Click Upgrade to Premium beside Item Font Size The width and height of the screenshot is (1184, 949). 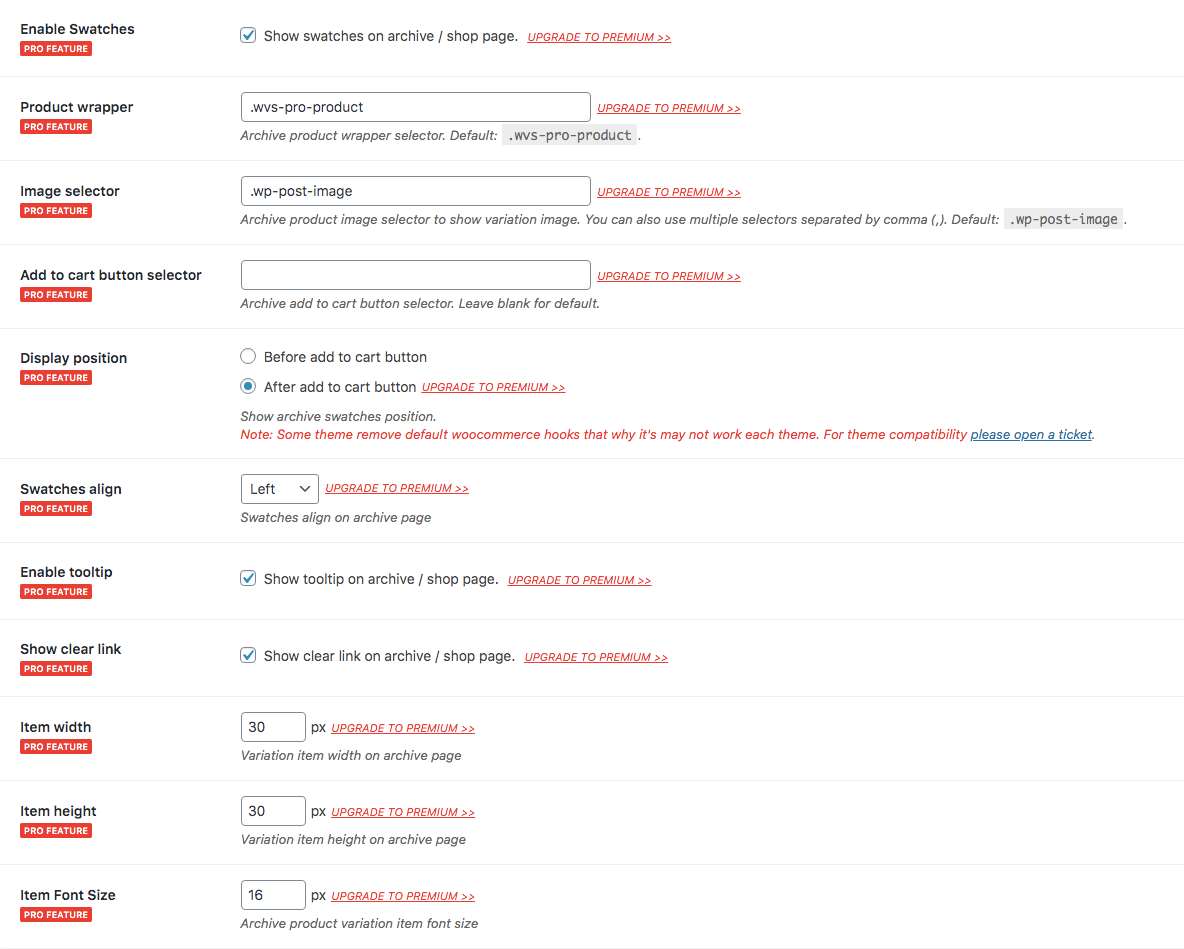[x=403, y=896]
